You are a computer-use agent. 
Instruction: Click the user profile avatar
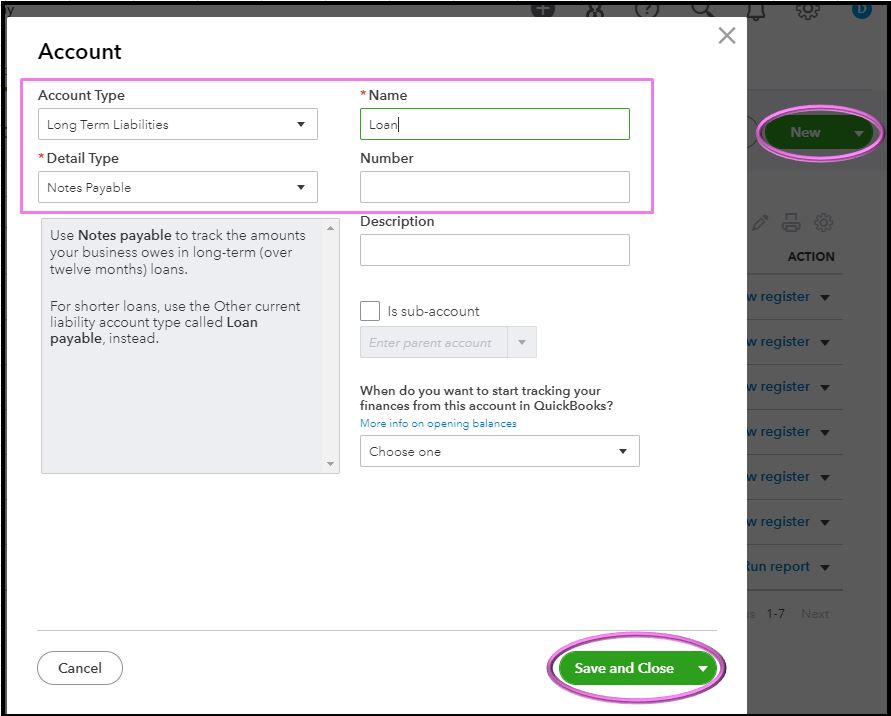862,9
